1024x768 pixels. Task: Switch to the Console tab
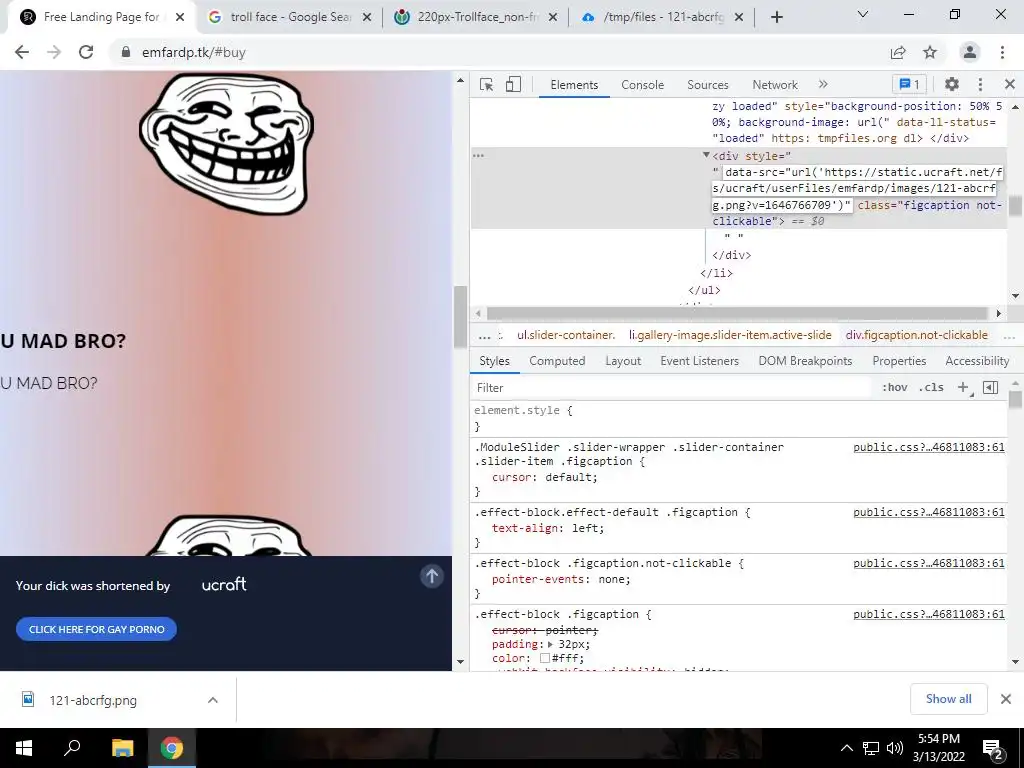click(642, 85)
